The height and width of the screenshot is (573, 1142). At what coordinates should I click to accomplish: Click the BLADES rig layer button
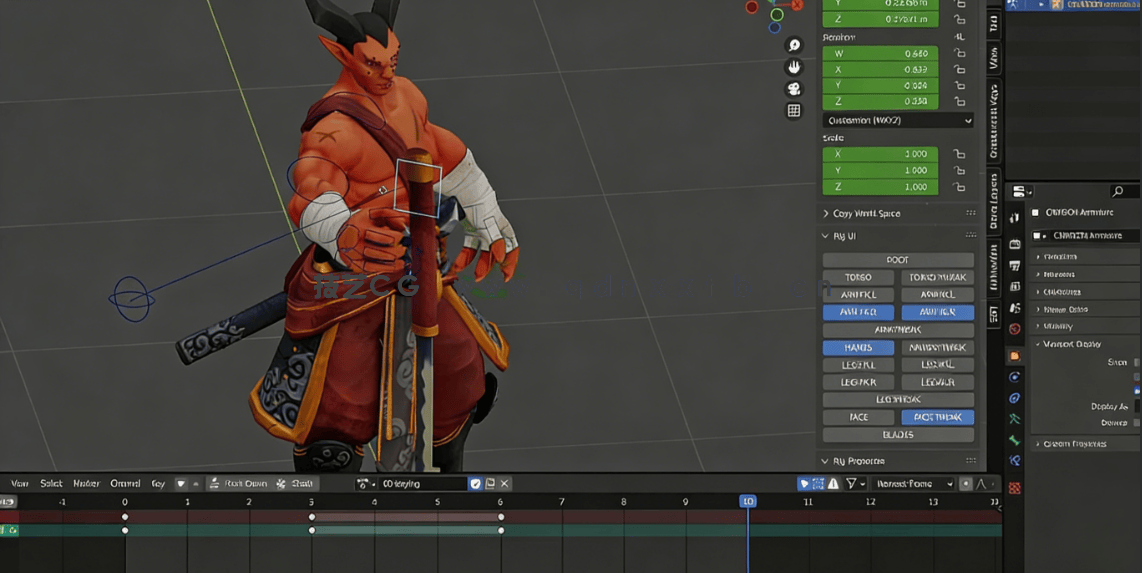point(898,435)
